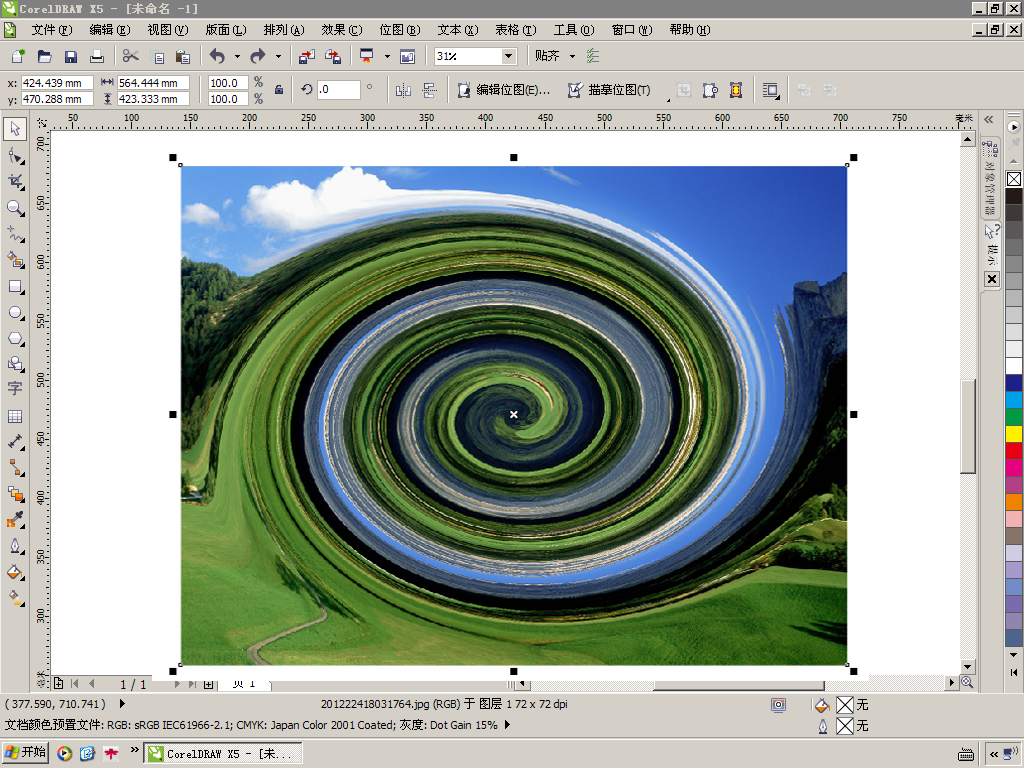
Task: Click the Internet Explorer quick launch icon
Action: click(88, 754)
